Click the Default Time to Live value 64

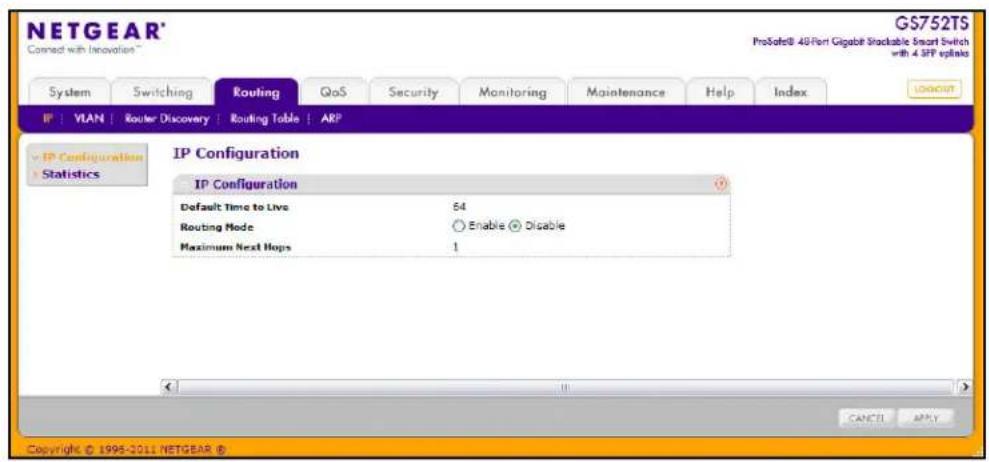click(459, 206)
